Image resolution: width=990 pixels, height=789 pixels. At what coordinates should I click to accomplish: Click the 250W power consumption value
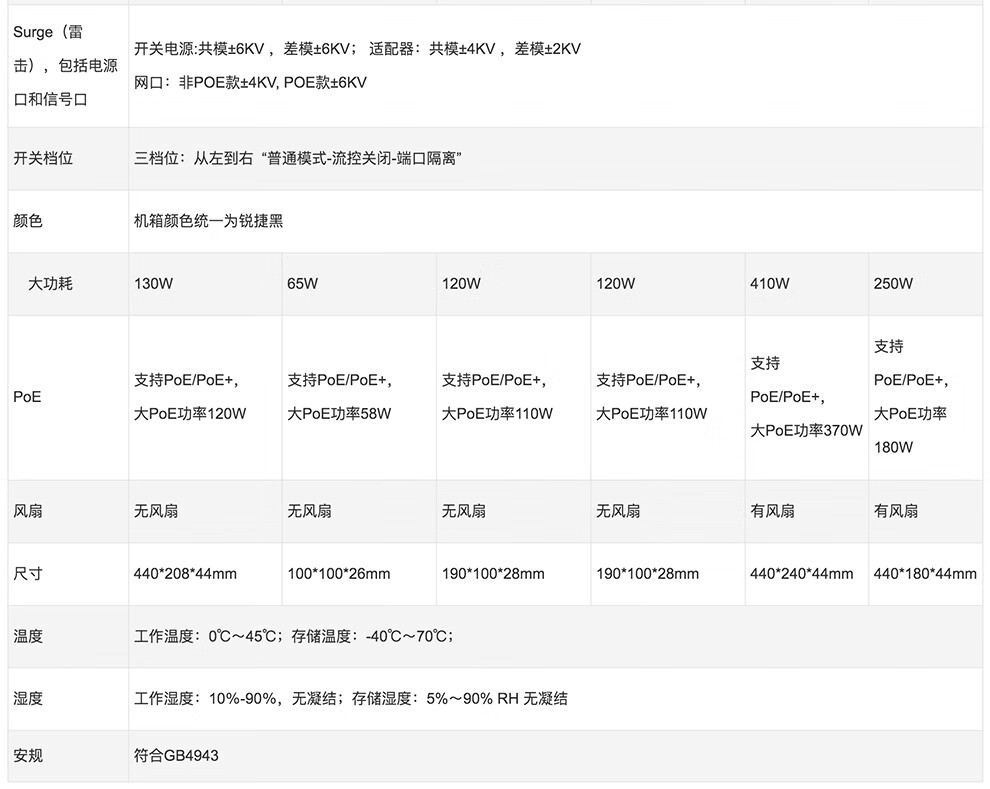pos(893,284)
